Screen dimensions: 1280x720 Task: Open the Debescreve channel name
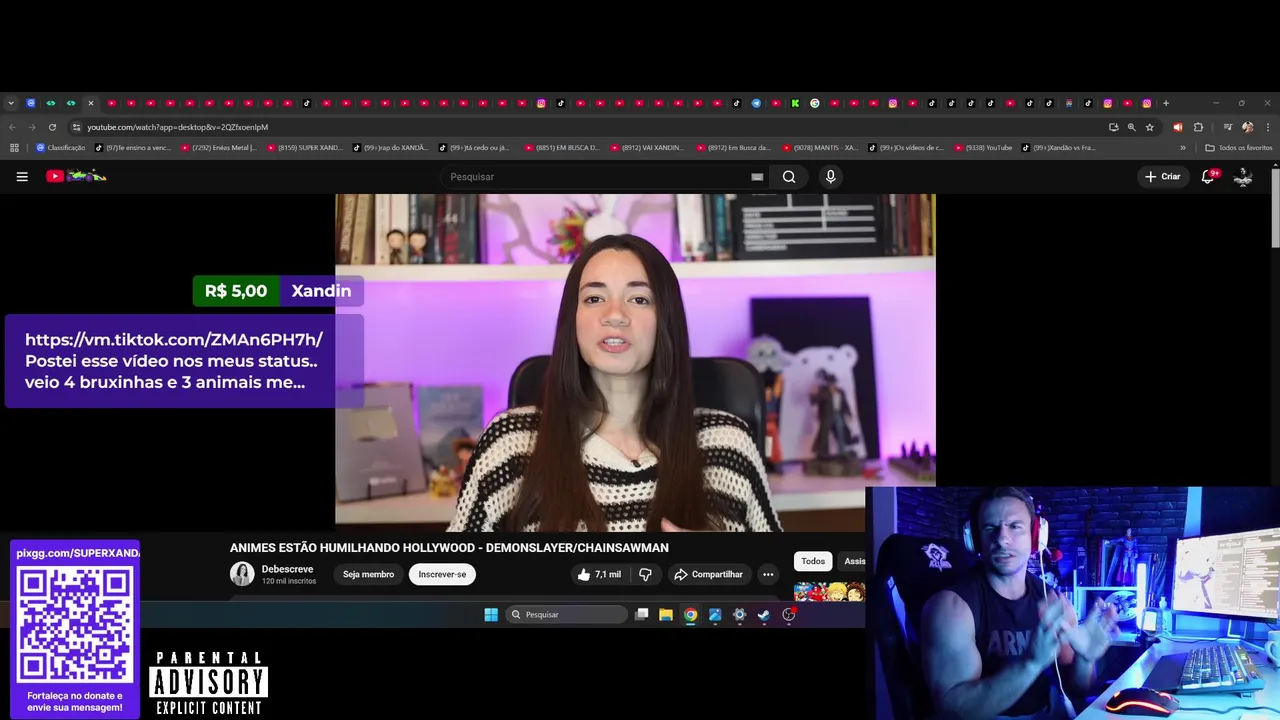tap(287, 569)
